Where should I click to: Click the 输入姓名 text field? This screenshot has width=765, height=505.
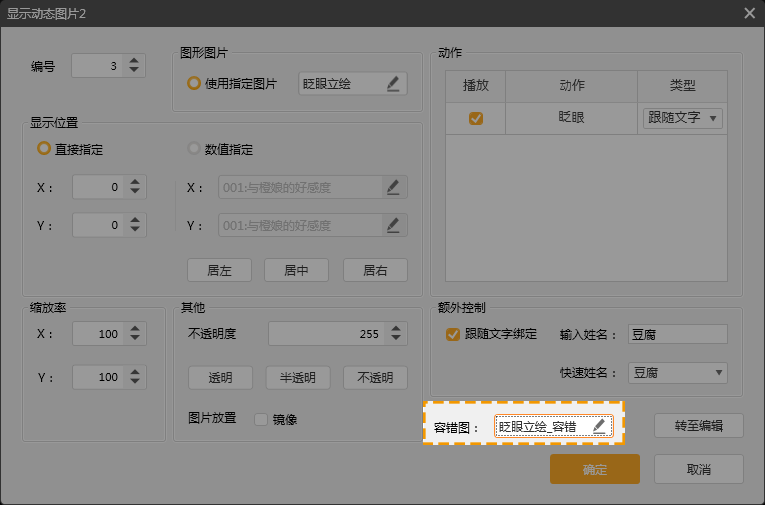[677, 334]
